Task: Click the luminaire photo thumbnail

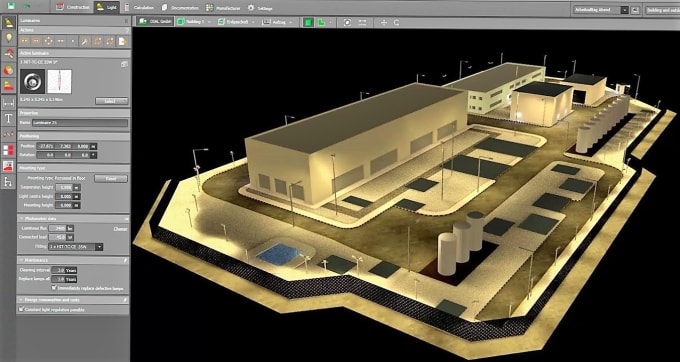Action: pyautogui.click(x=33, y=82)
